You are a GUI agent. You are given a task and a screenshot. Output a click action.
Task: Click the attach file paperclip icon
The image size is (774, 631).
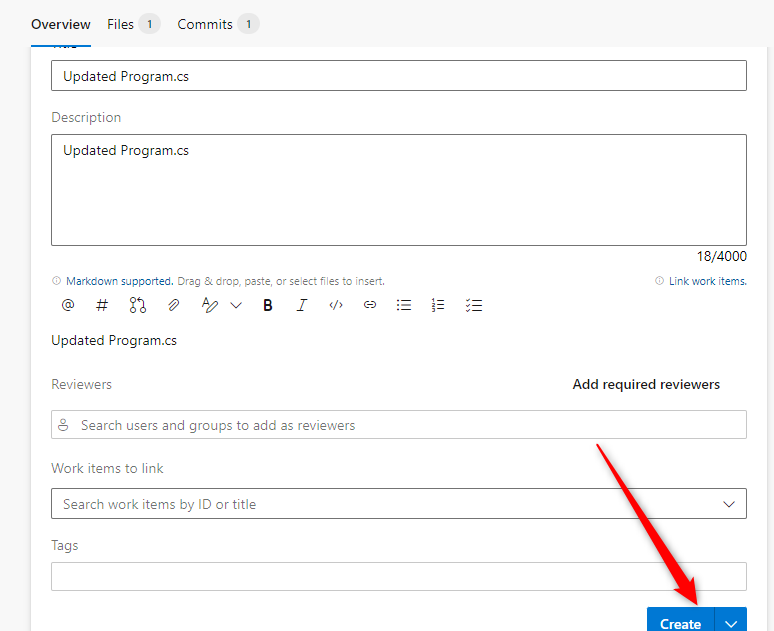coord(173,305)
